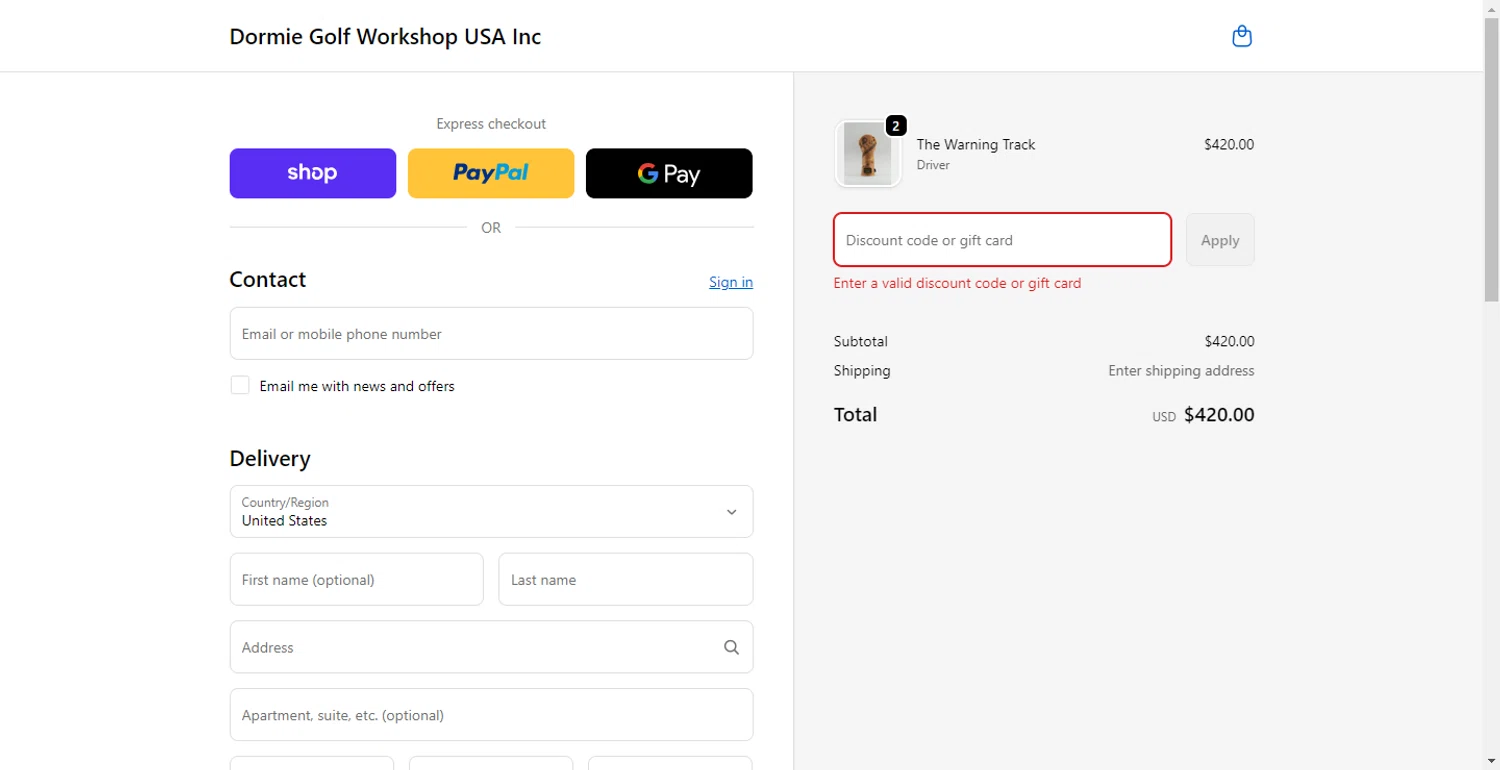Click the page vertical scrollbar thumb
The width and height of the screenshot is (1500, 770).
(1491, 160)
